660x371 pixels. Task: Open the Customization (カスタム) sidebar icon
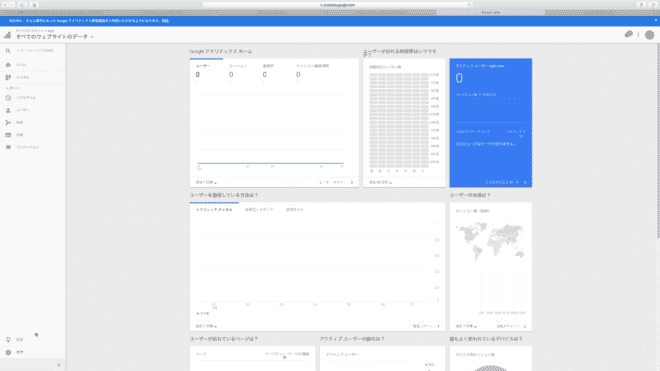[x=8, y=77]
